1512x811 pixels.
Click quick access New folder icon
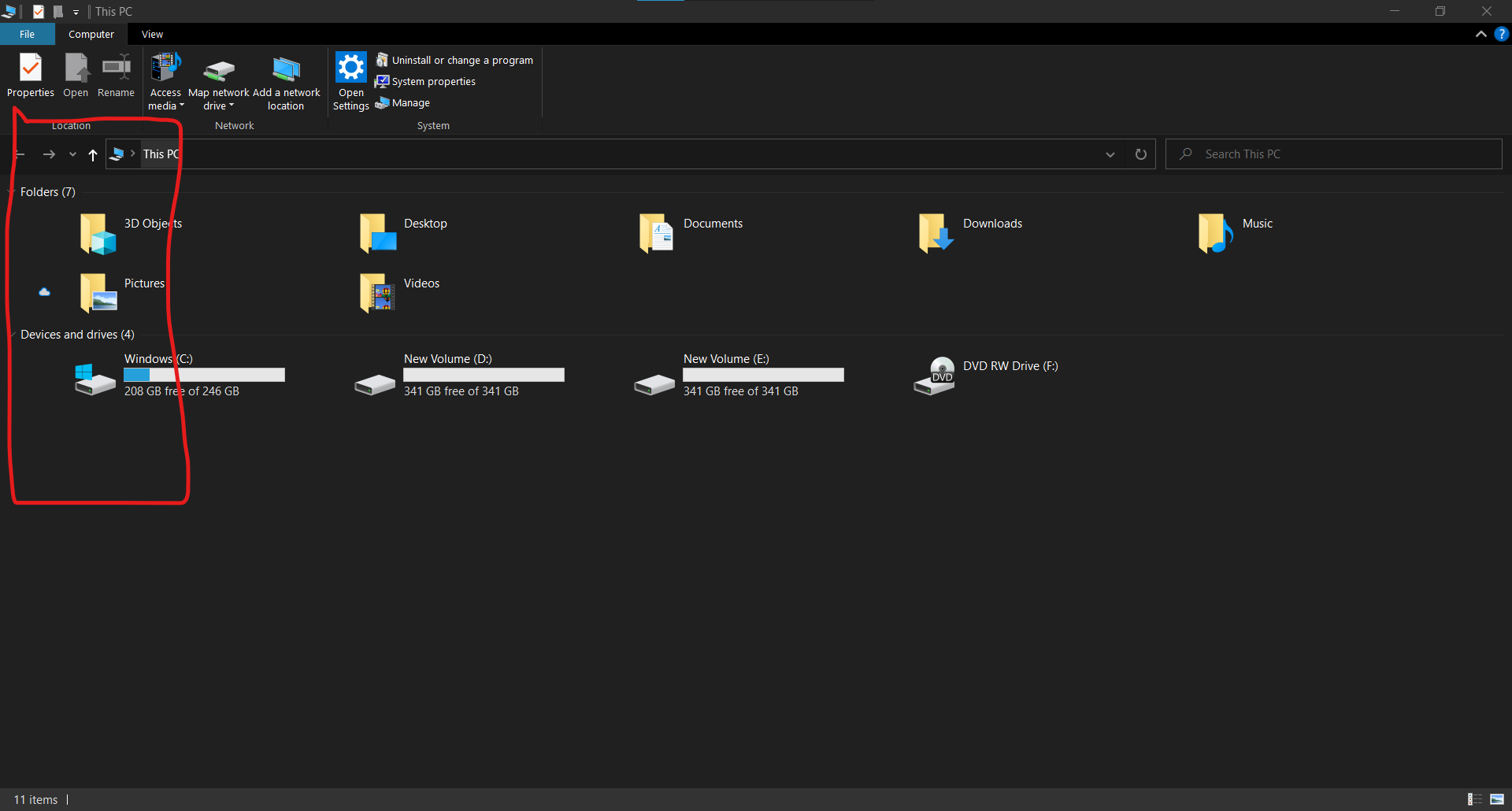pos(58,11)
